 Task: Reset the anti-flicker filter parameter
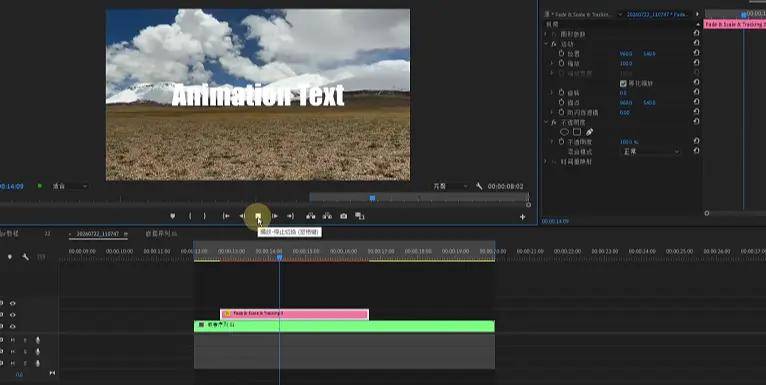[696, 111]
